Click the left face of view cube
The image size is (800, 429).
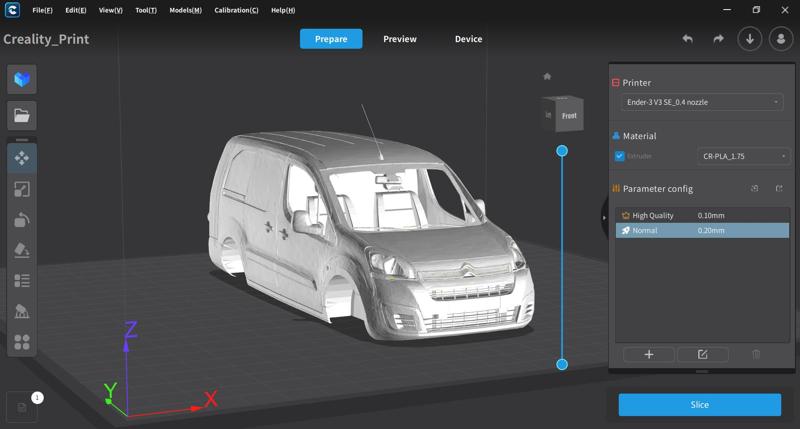click(548, 115)
